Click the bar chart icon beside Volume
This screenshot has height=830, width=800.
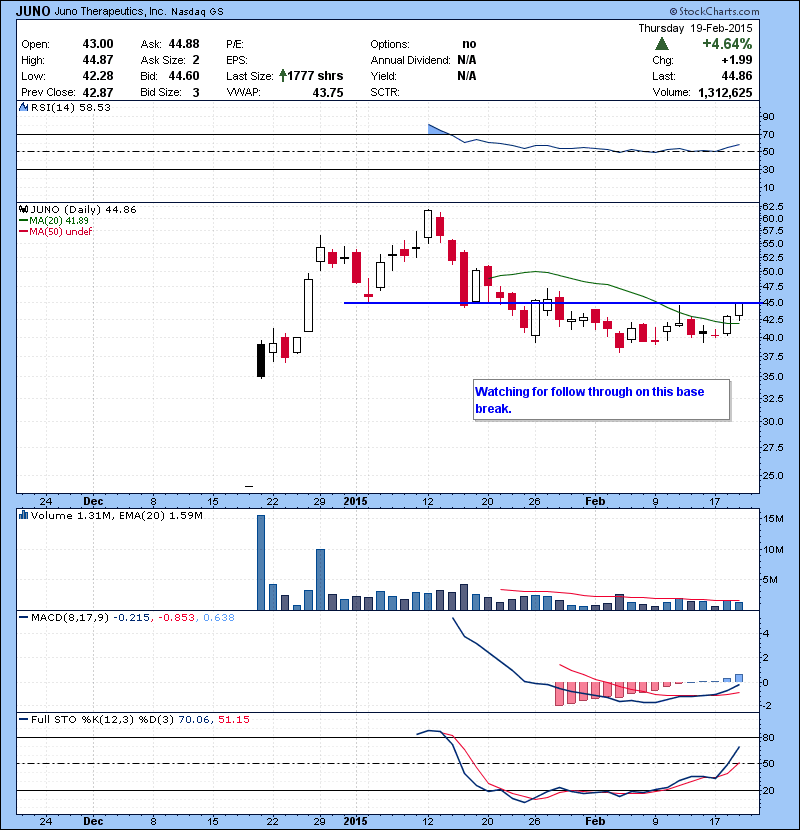(23, 515)
